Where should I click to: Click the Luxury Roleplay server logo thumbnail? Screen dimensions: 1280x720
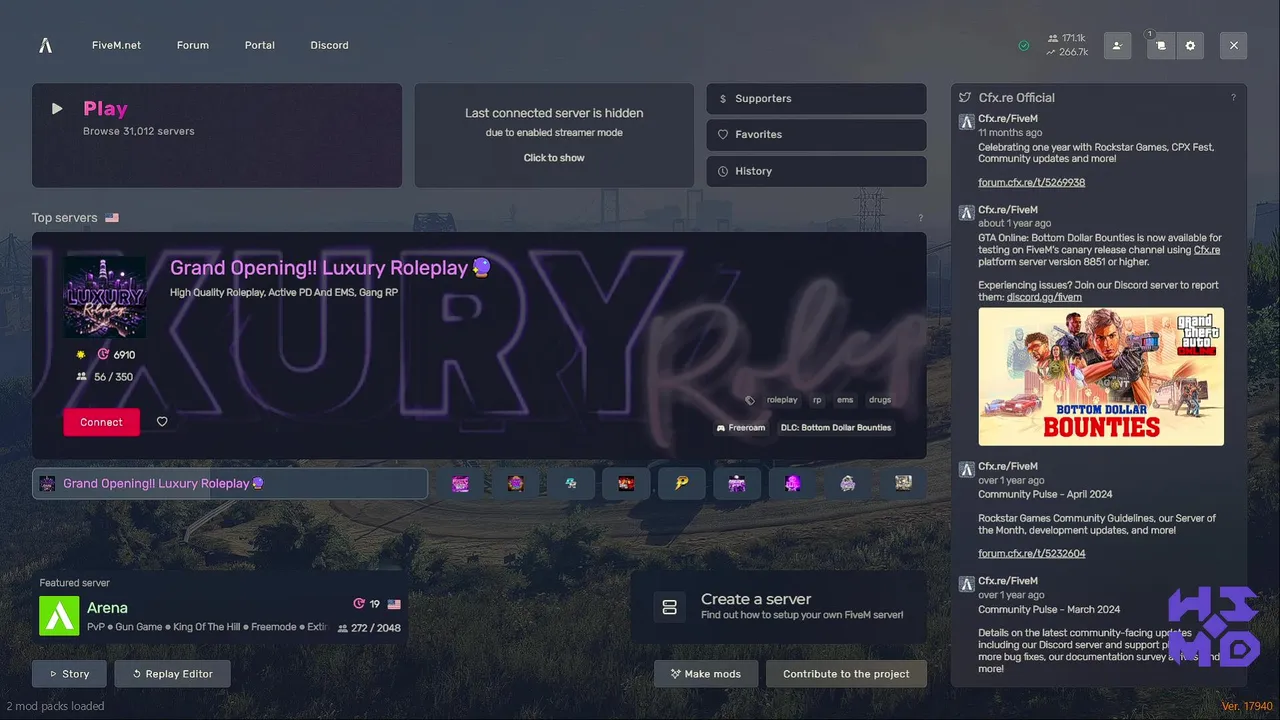coord(105,297)
